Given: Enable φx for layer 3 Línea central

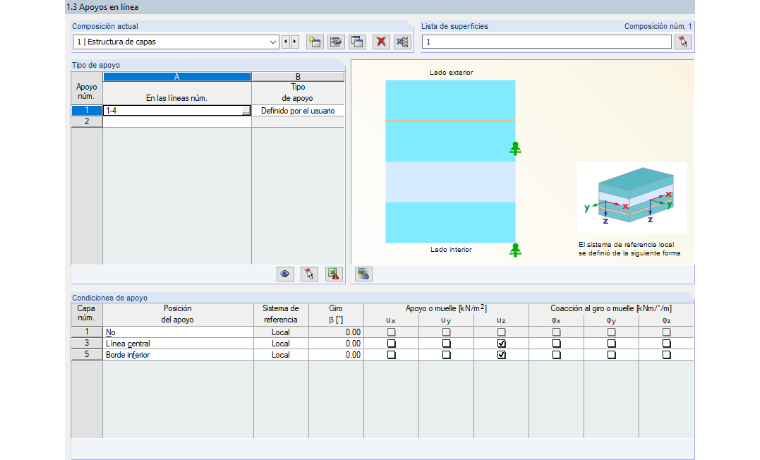Looking at the screenshot, I should click(x=556, y=344).
